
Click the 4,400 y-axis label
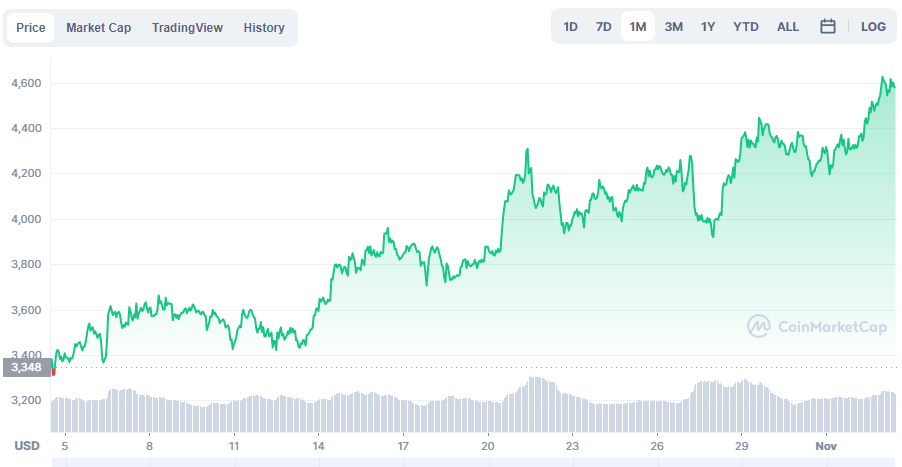click(26, 128)
